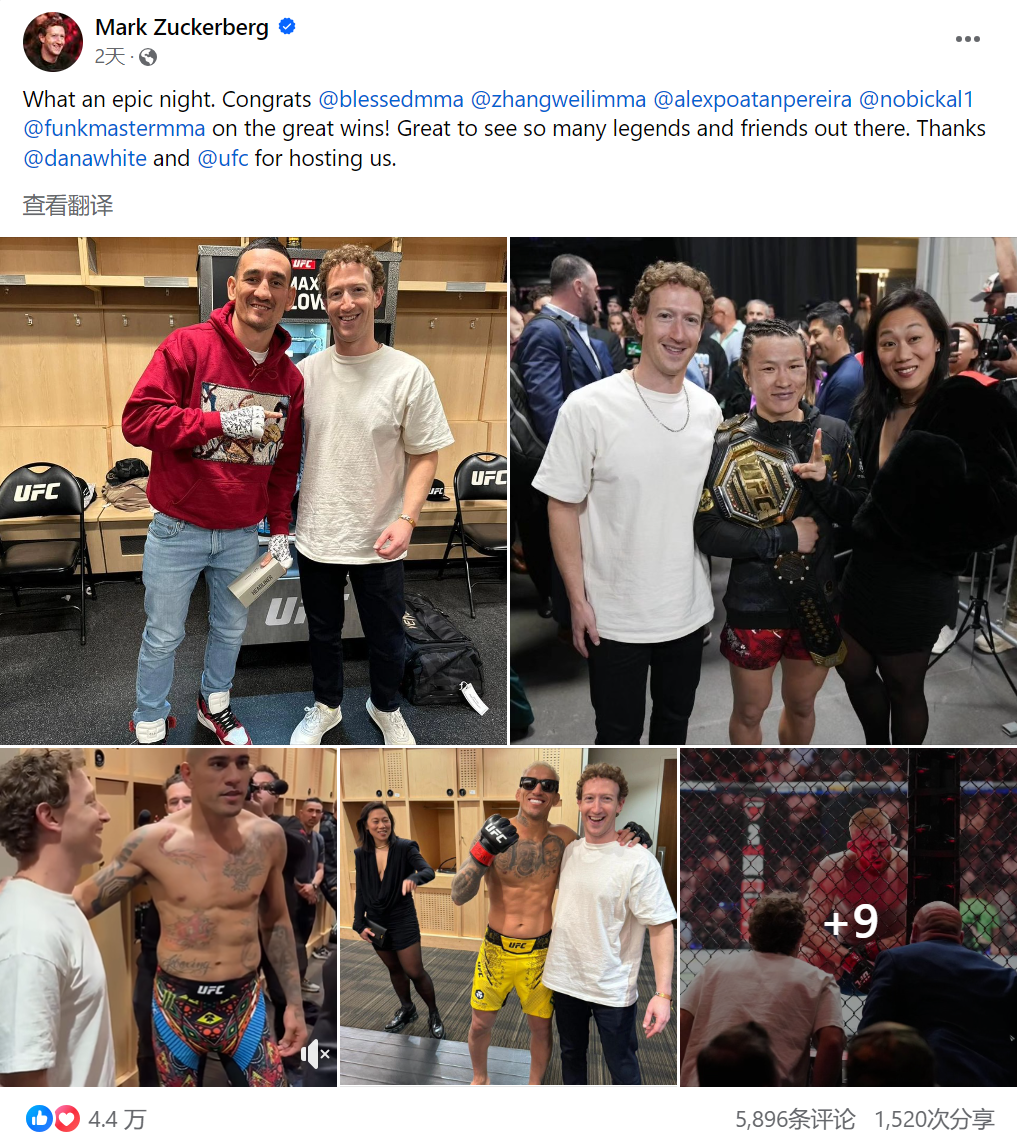1017x1144 pixels.
Task: Click the profile avatar picture
Action: (53, 42)
